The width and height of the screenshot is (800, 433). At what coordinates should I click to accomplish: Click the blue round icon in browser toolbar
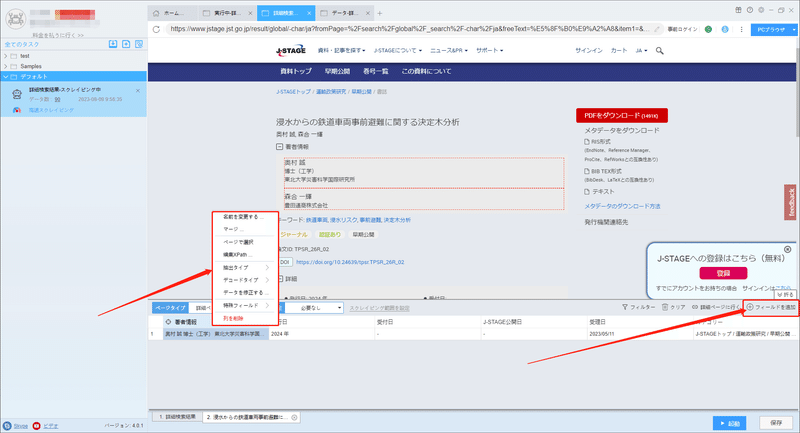coord(725,29)
